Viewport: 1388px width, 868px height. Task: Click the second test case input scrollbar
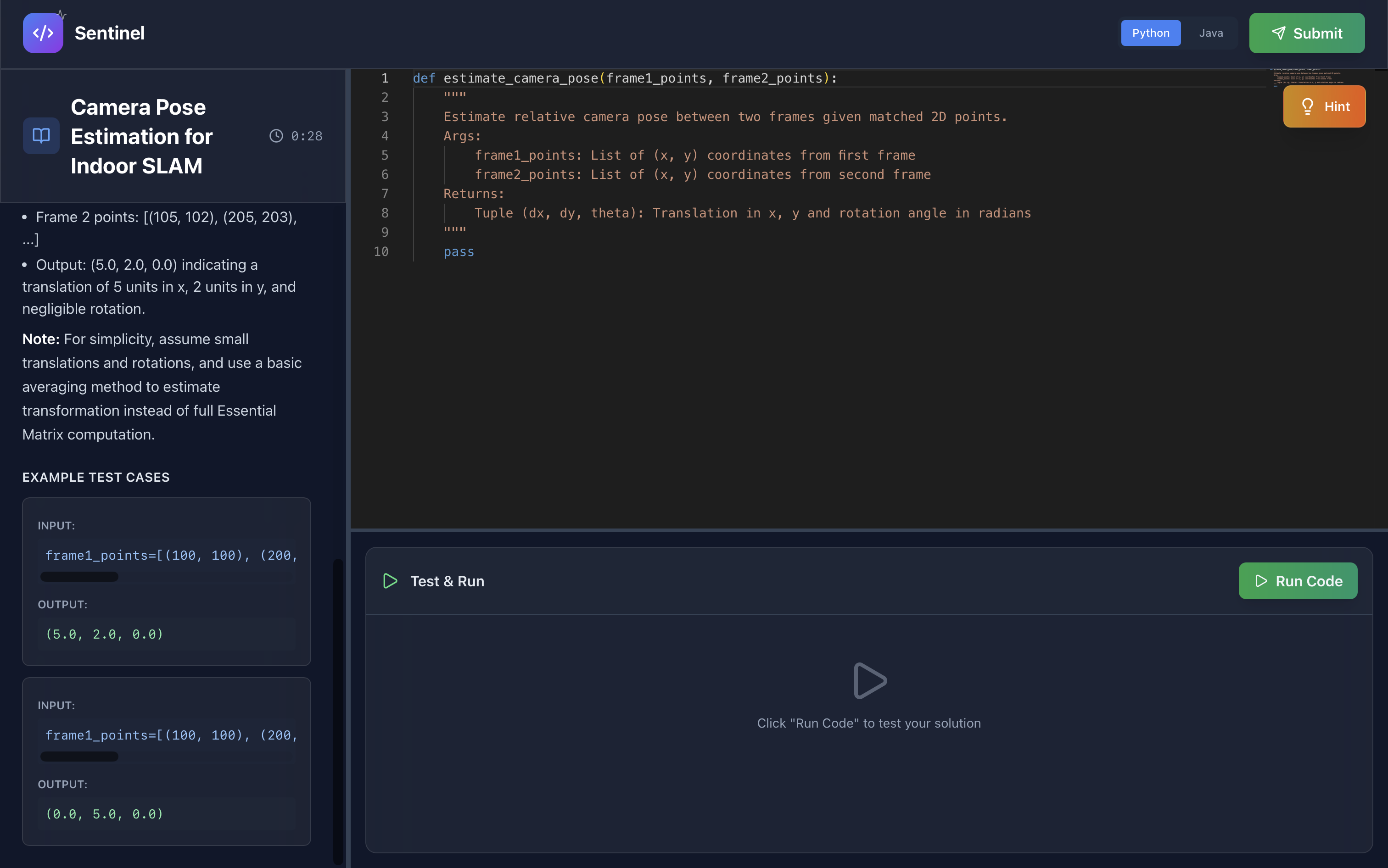coord(79,757)
